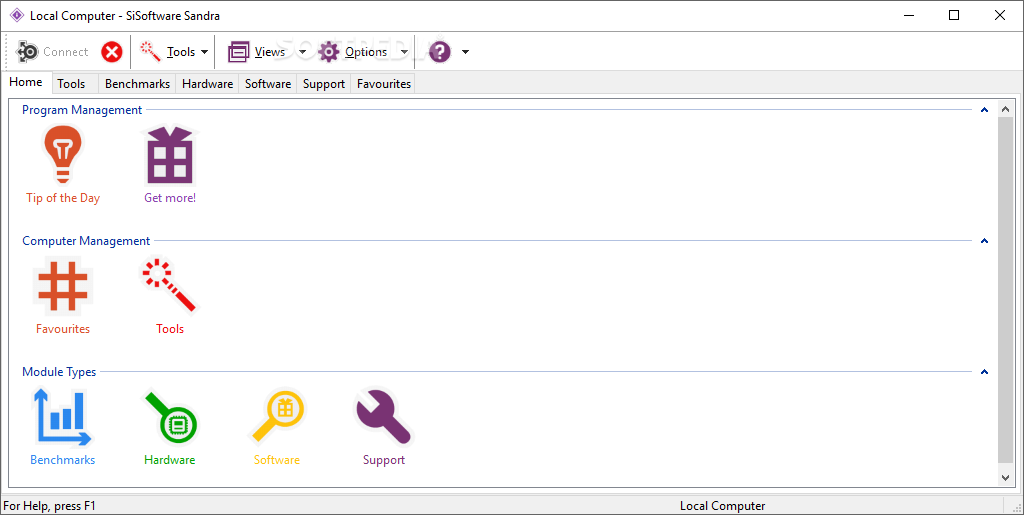
Task: Click the Software label under Module Types
Action: point(277,460)
